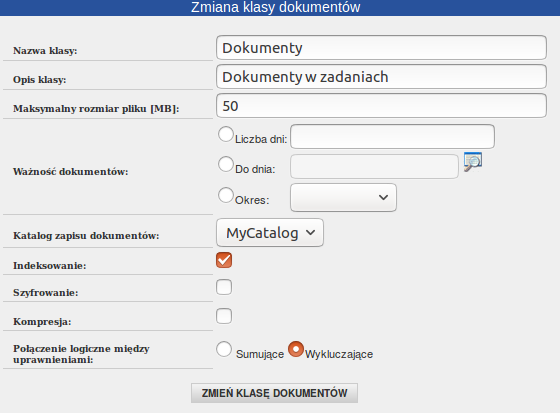Image resolution: width=560 pixels, height=413 pixels.
Task: Enable the Szyfrowanie checkbox
Action: coord(224,287)
